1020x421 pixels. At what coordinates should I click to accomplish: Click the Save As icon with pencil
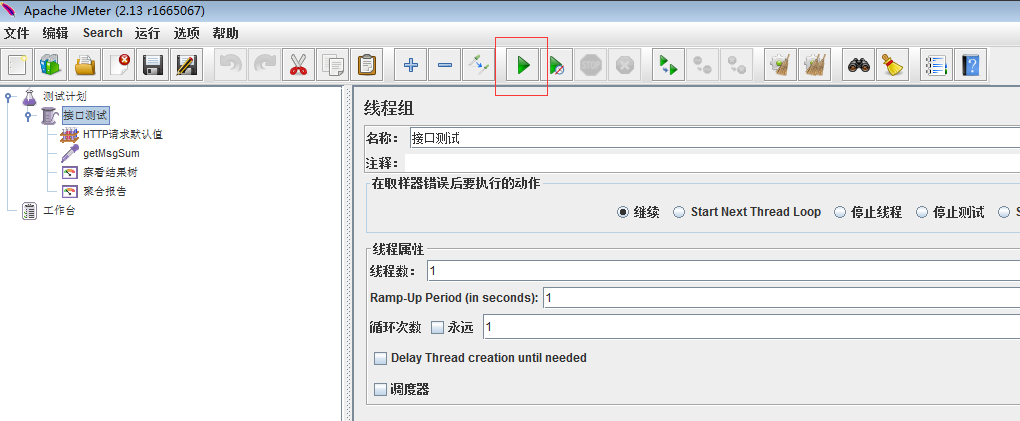(x=187, y=65)
